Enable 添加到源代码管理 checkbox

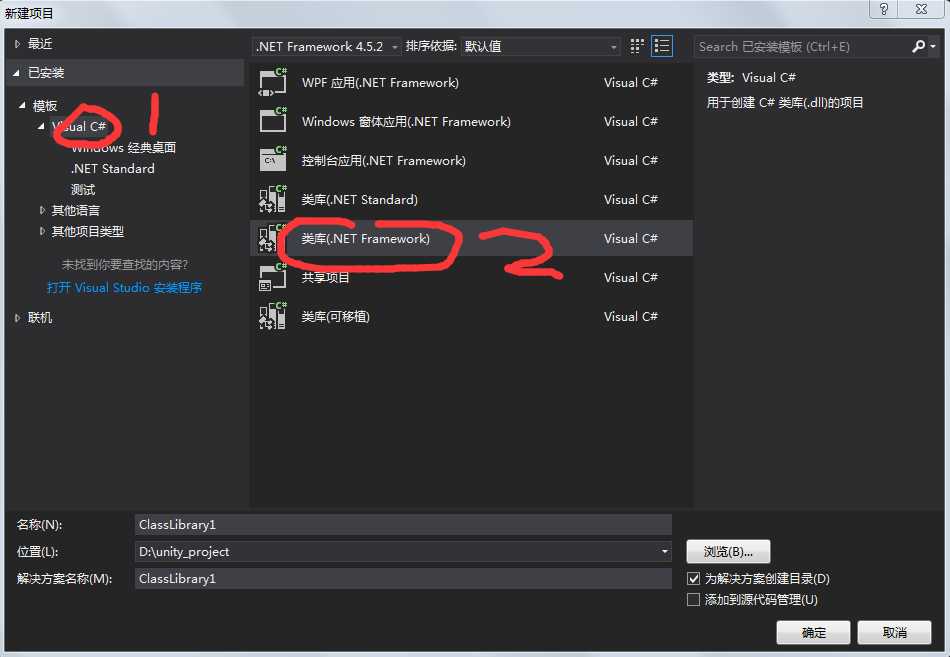[694, 599]
